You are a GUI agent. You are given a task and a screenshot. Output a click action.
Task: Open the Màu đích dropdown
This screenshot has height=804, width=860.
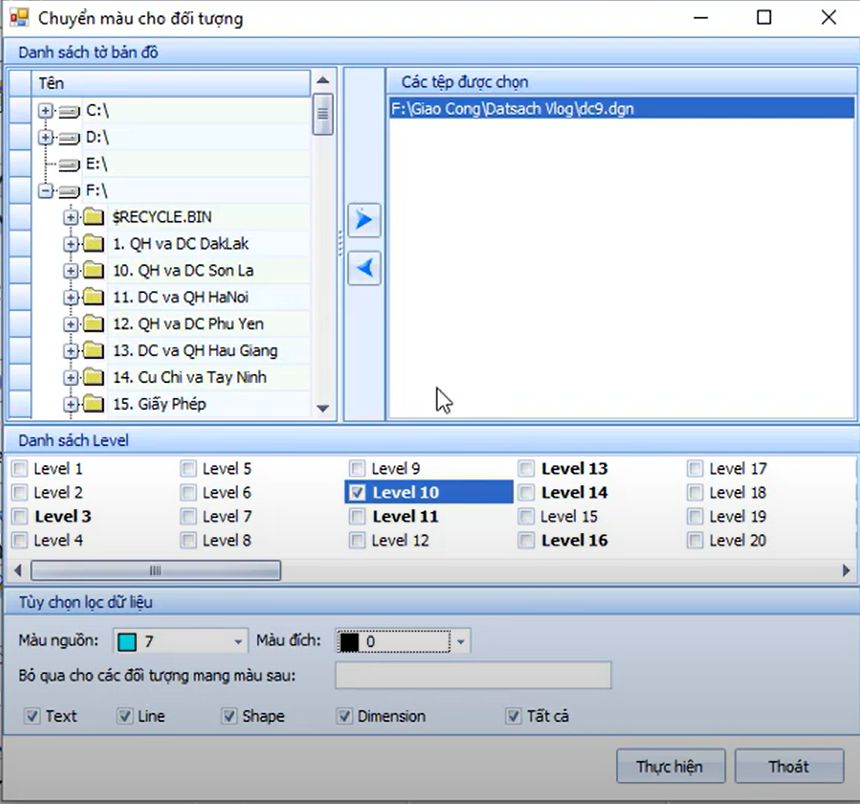point(459,641)
